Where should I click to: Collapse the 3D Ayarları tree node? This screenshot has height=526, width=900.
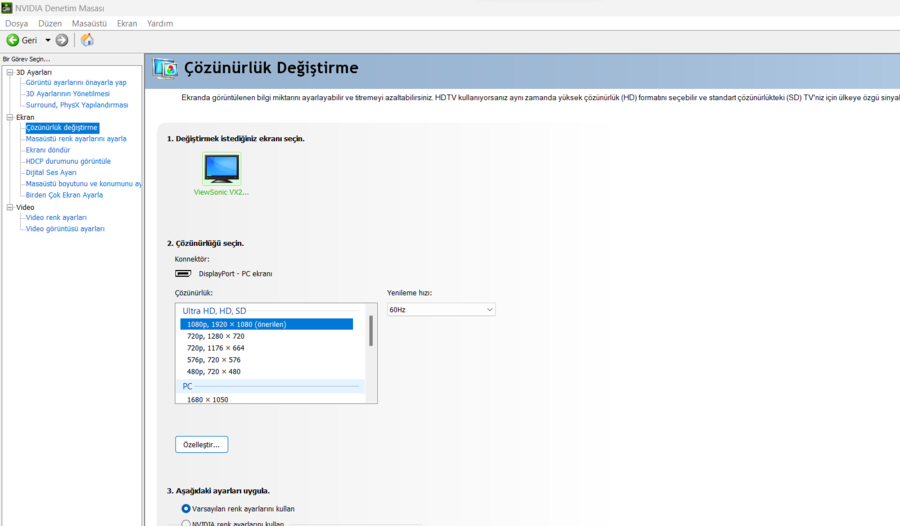[10, 72]
